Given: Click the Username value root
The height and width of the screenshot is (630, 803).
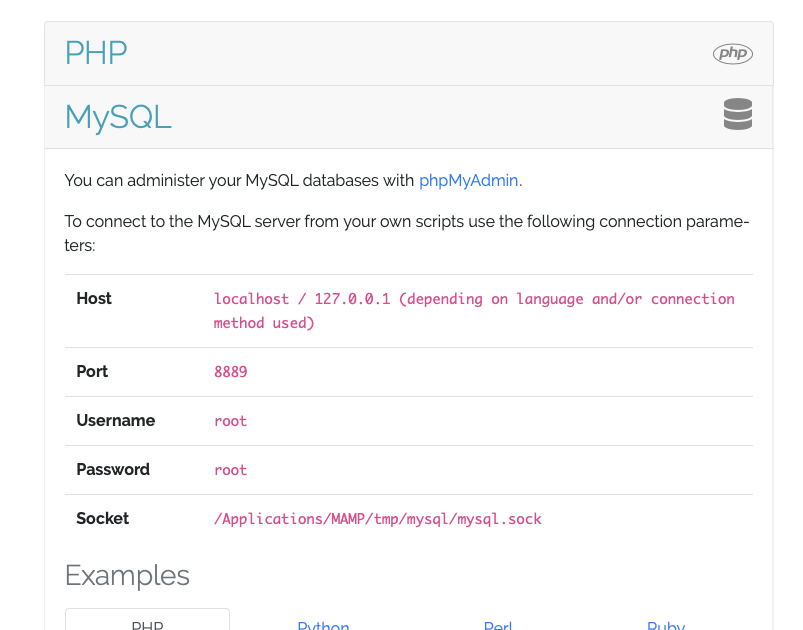Looking at the screenshot, I should pos(230,421).
